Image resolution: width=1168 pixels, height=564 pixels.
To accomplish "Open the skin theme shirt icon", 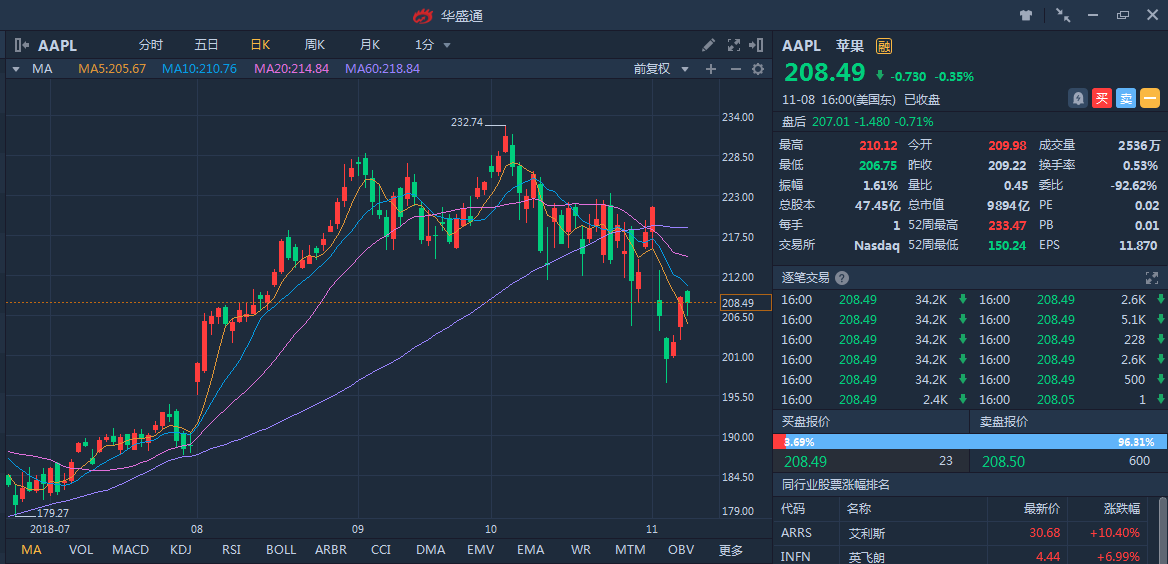I will [x=1025, y=16].
